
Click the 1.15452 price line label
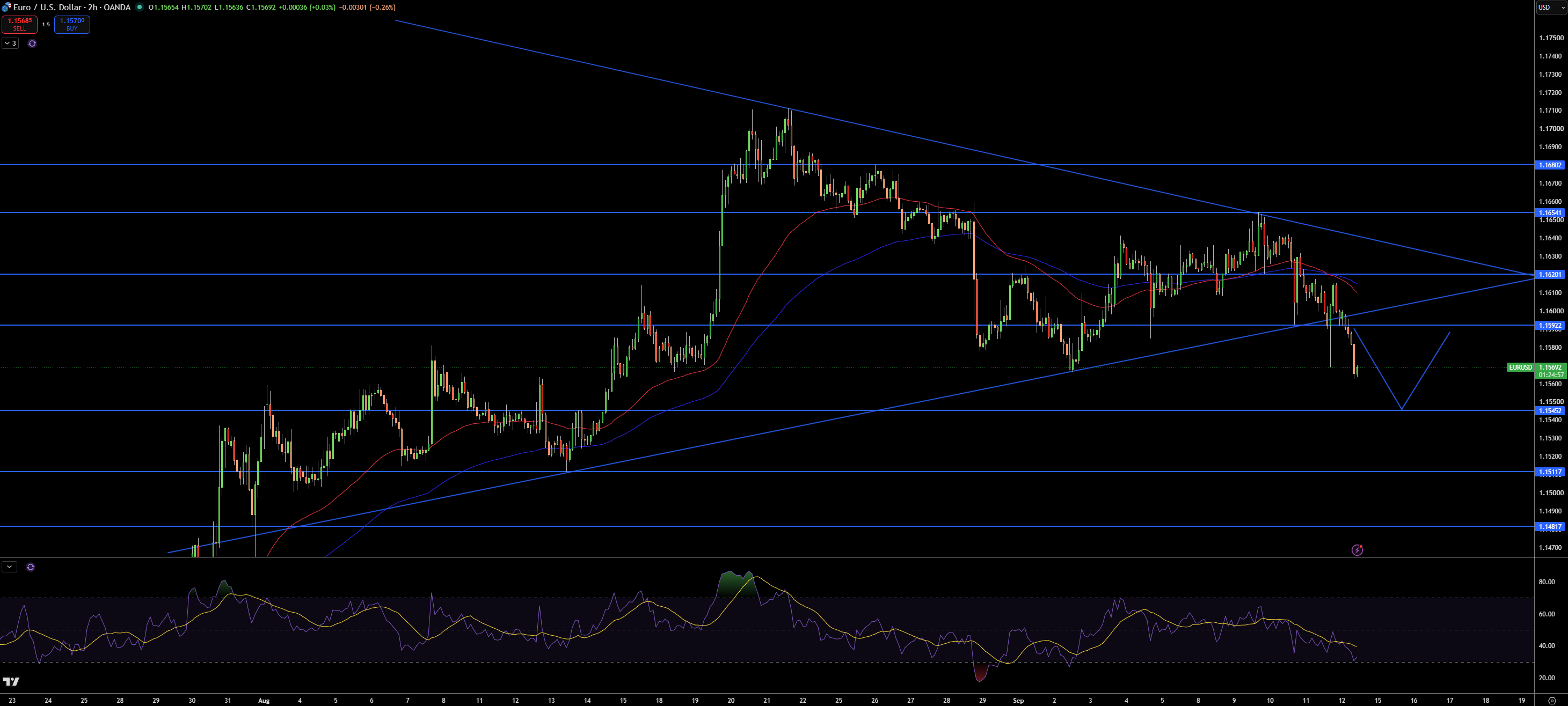pos(1550,410)
